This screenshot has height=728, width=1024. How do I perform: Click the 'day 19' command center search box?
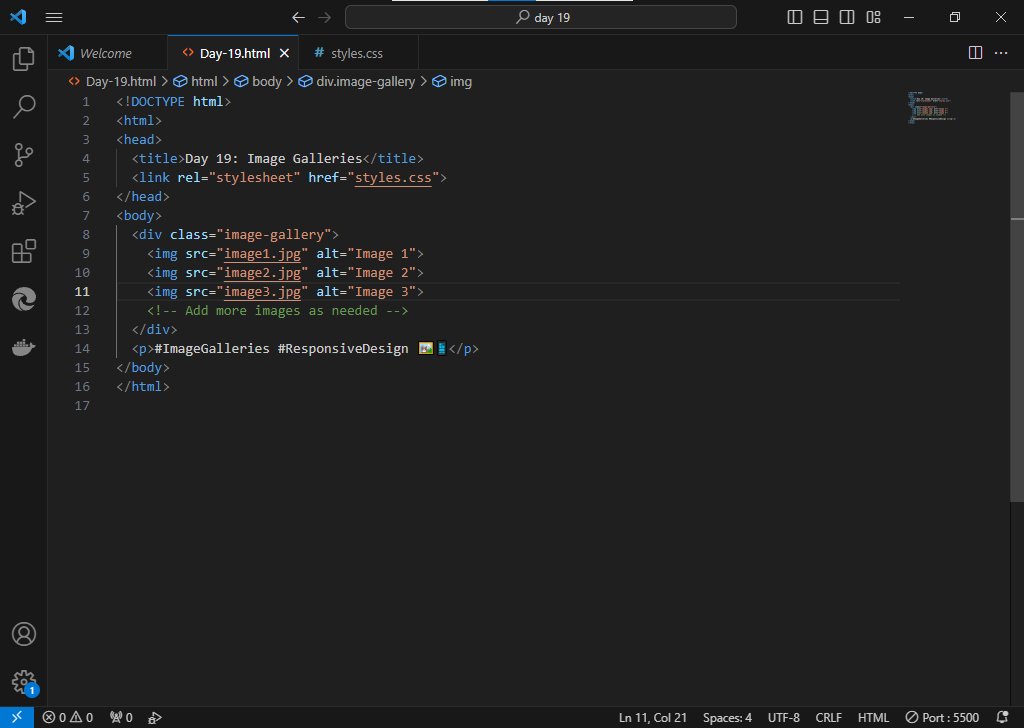[541, 18]
